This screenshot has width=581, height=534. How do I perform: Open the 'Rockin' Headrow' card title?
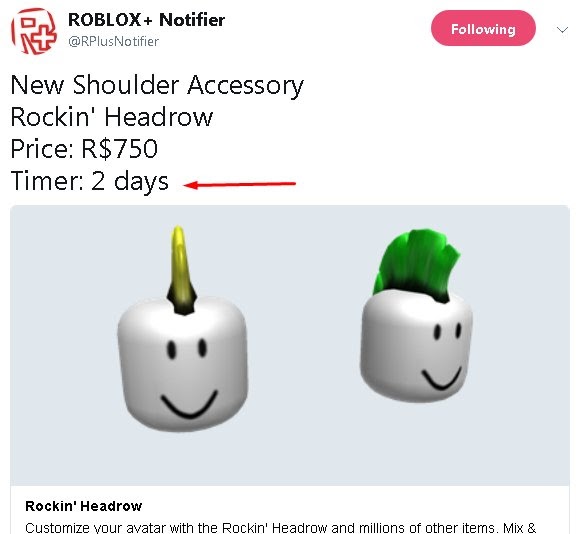(84, 506)
